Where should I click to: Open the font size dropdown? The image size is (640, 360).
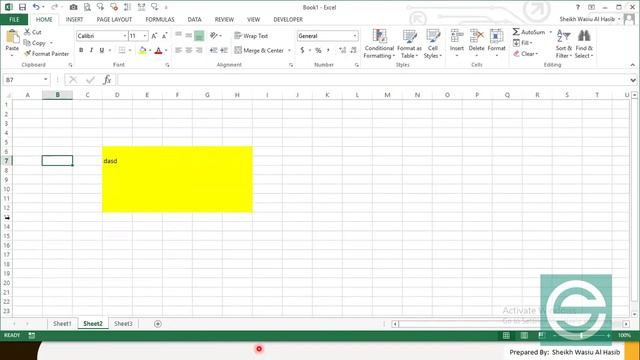(145, 36)
